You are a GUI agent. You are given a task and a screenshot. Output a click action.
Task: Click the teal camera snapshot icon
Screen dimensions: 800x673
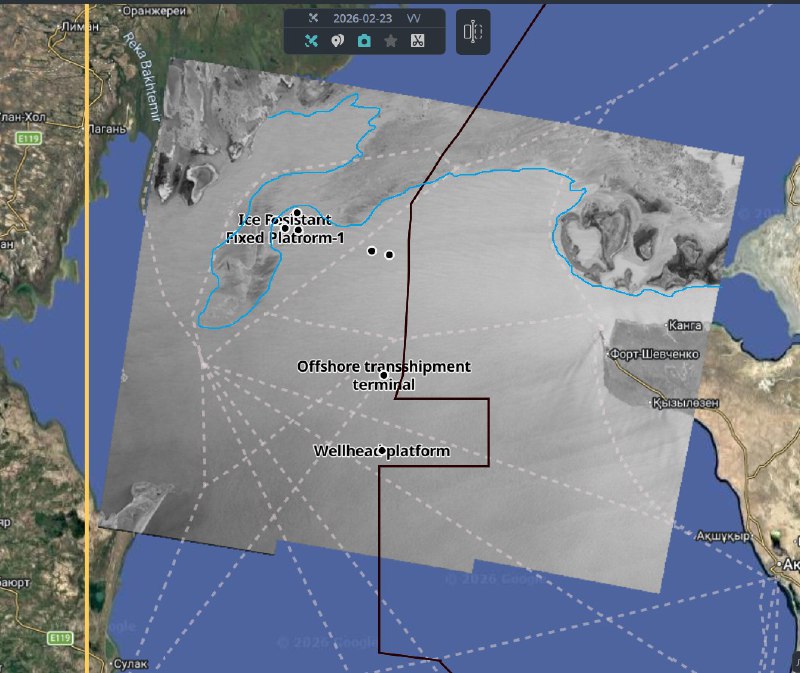364,41
